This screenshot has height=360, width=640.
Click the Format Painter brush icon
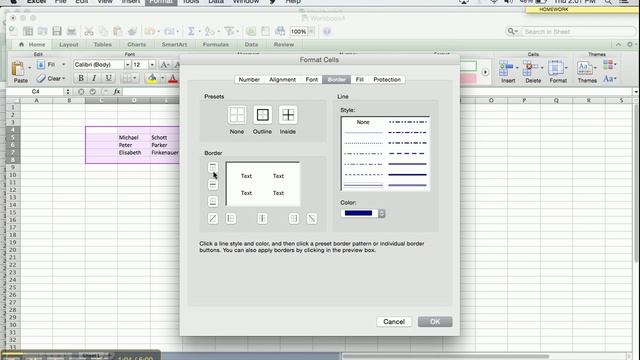(x=132, y=31)
